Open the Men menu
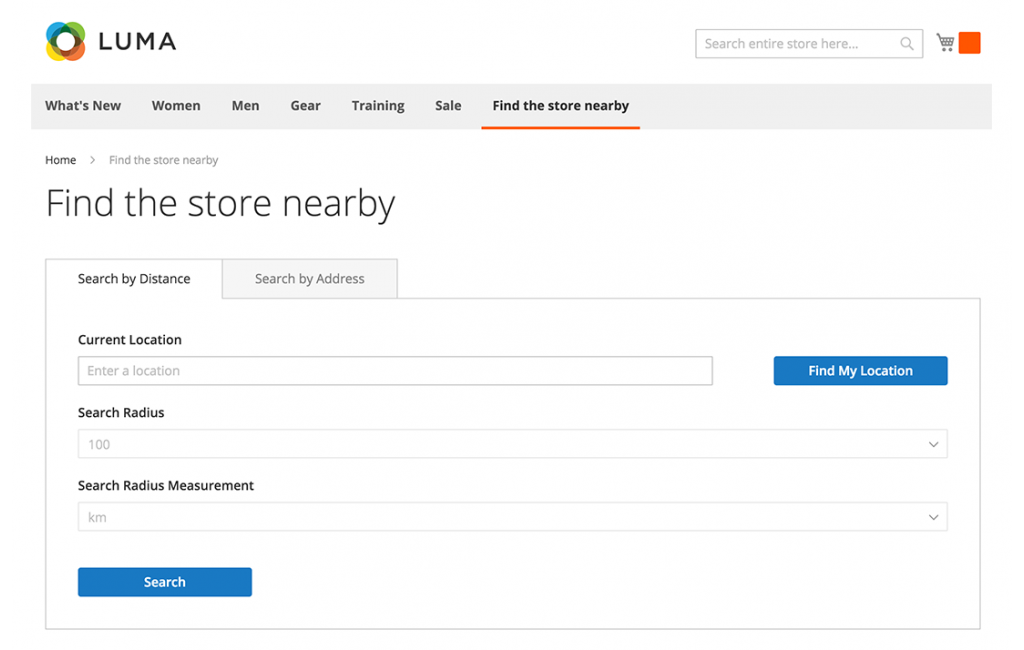1024x650 pixels. (246, 106)
